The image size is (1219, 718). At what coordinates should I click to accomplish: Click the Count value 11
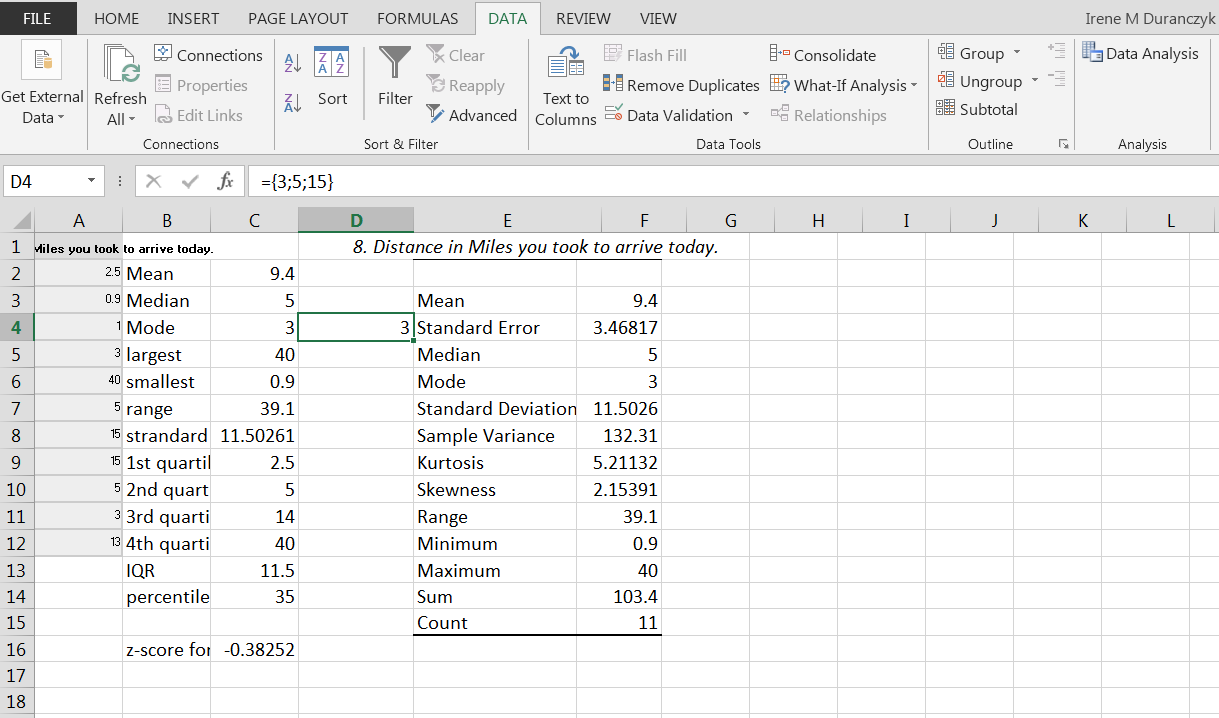(x=619, y=623)
